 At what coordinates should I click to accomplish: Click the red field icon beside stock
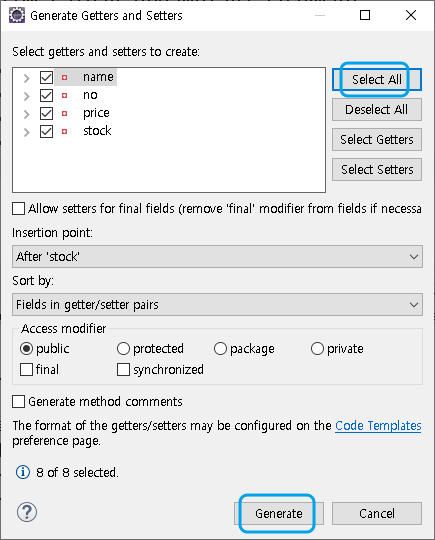click(x=64, y=131)
